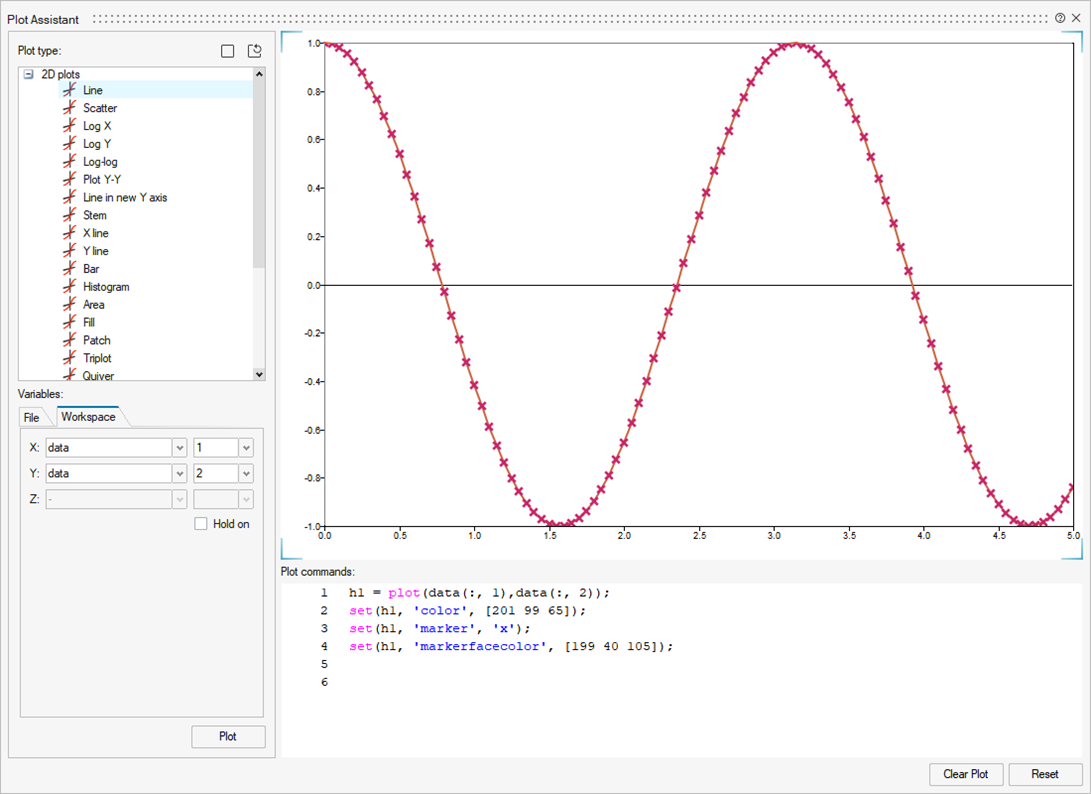Click the Scatter plot type icon

click(x=69, y=108)
